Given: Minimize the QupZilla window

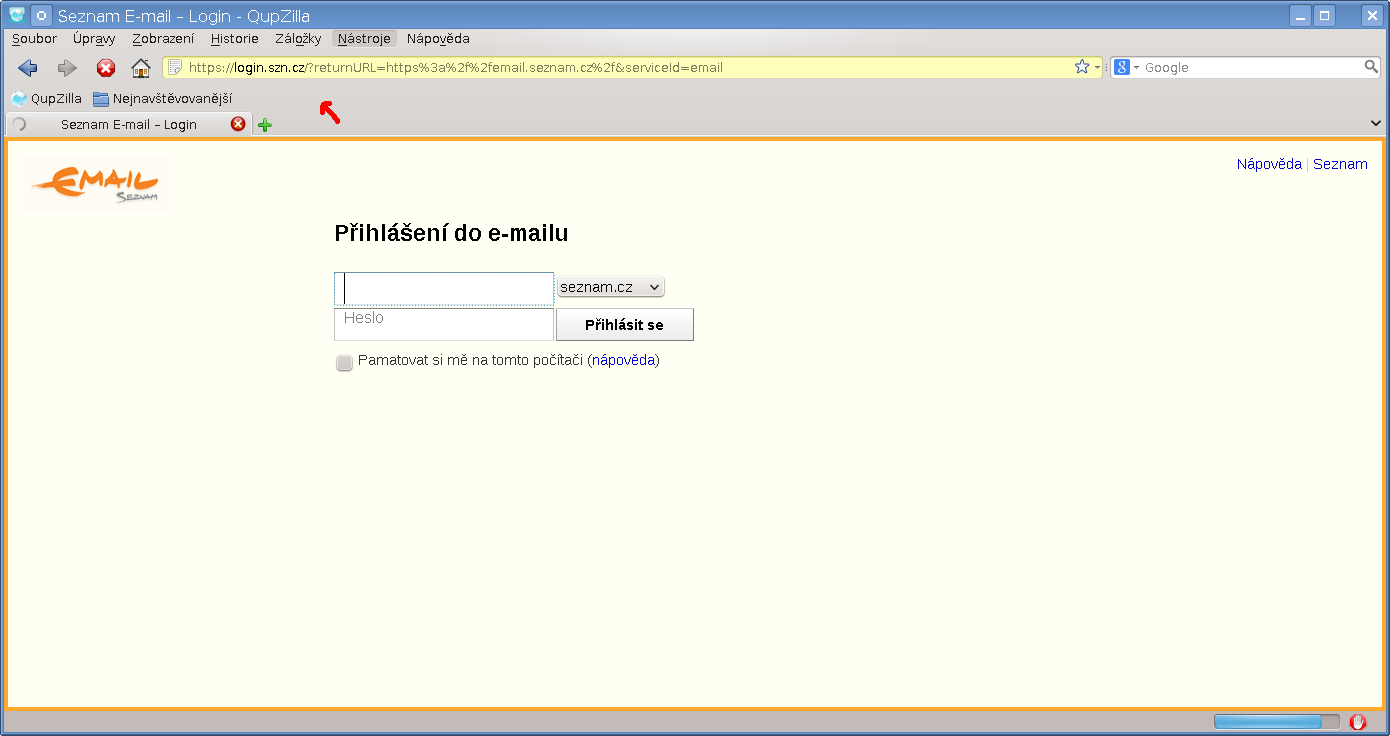Looking at the screenshot, I should 1300,16.
